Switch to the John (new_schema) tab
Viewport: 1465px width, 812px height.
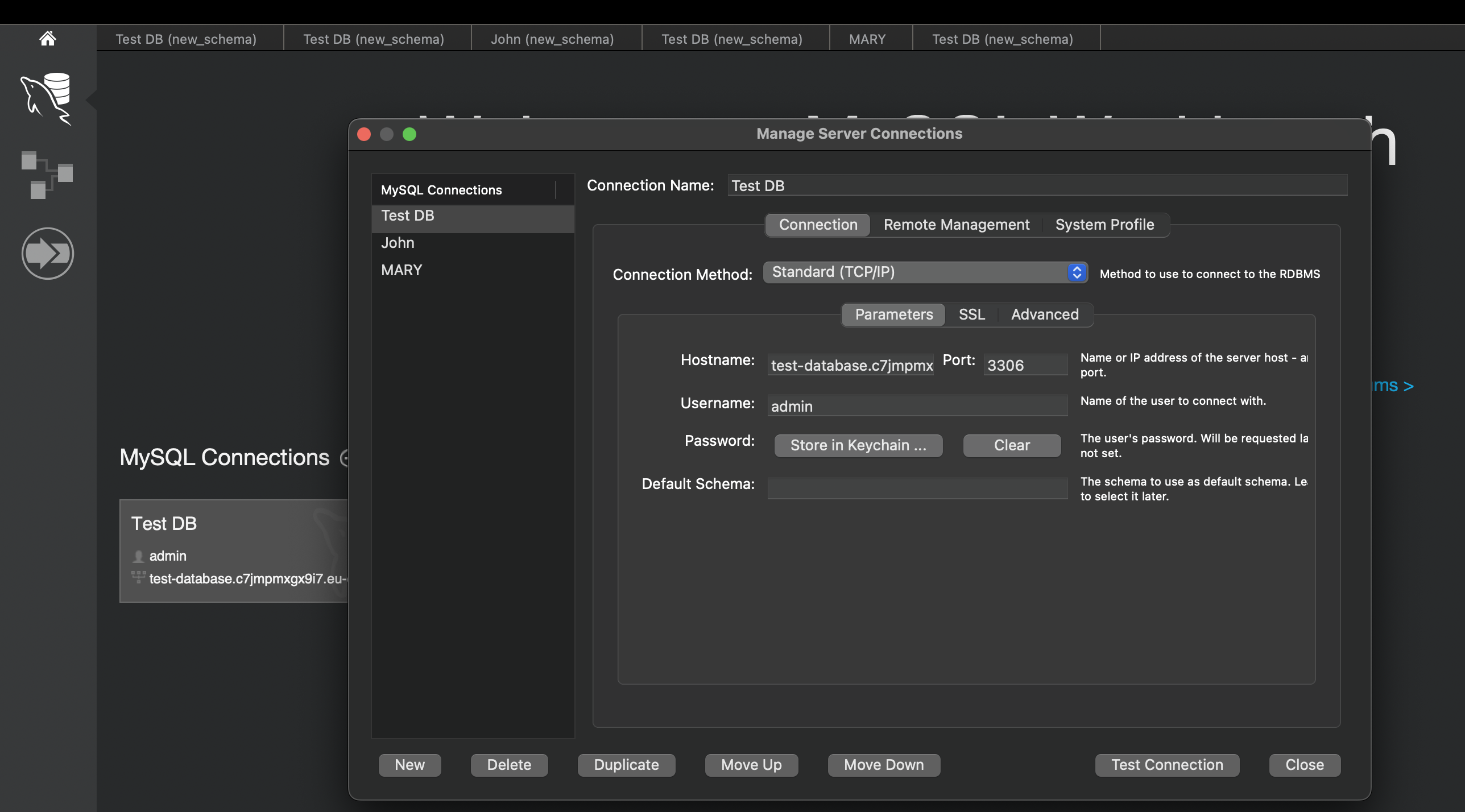[x=552, y=39]
